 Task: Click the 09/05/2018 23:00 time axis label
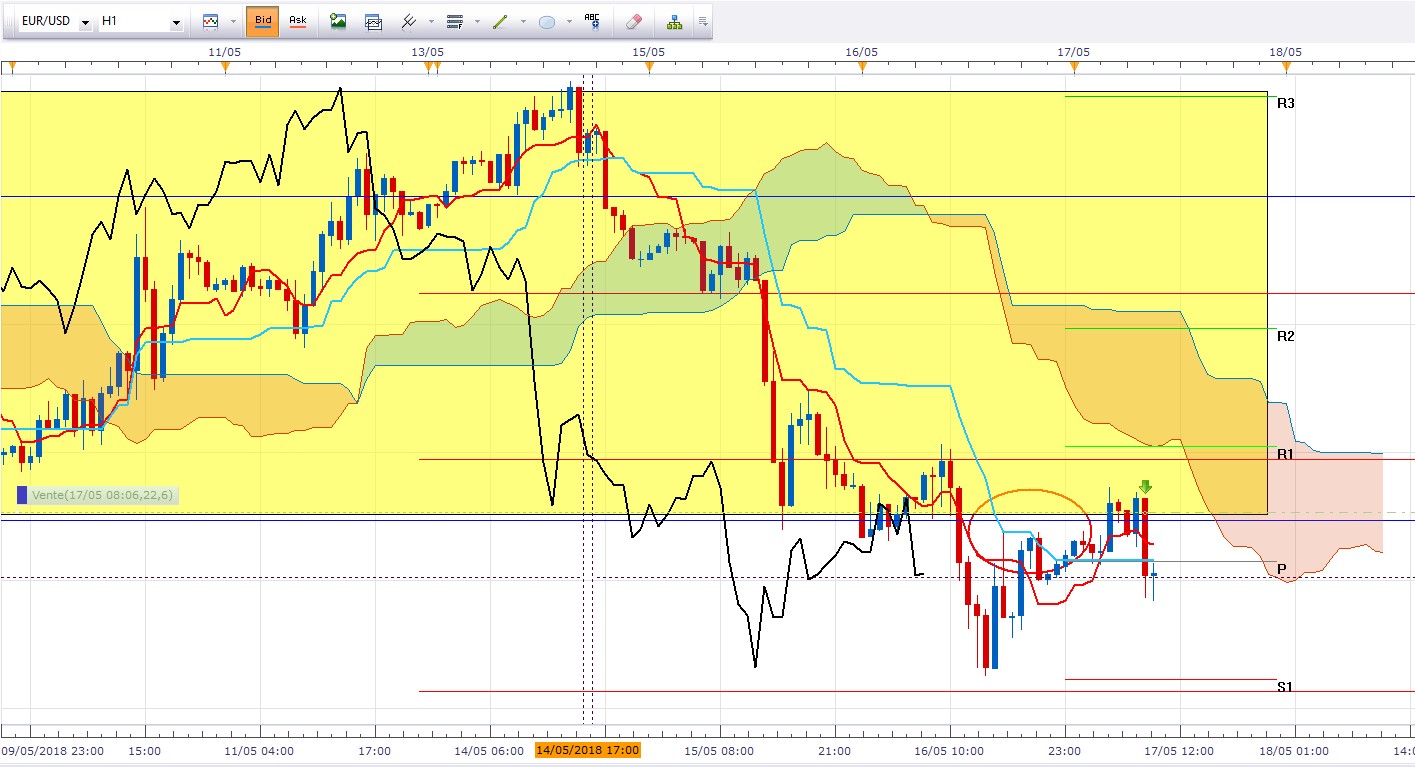pyautogui.click(x=54, y=750)
